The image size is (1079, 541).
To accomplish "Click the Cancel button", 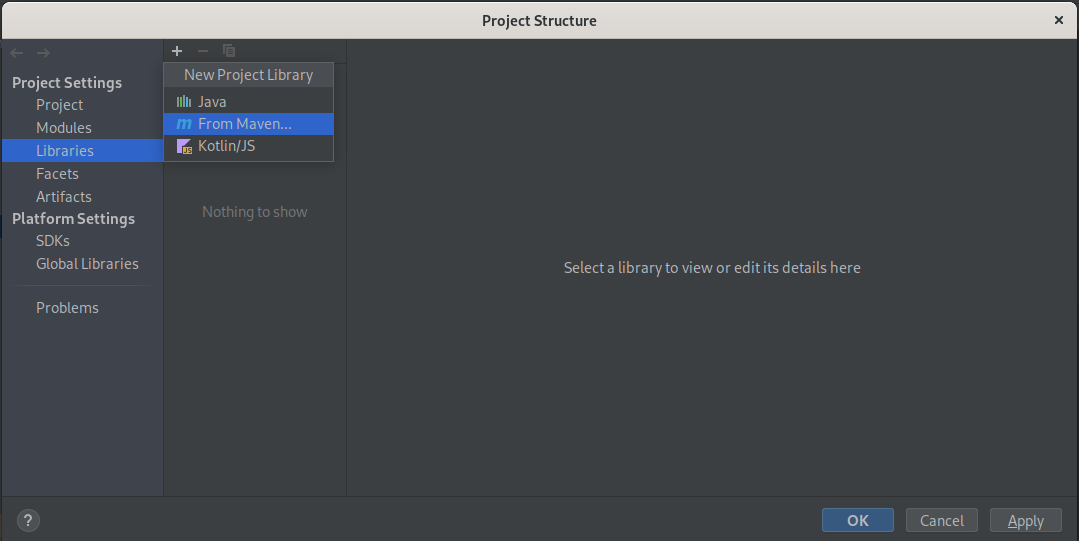I will pos(941,520).
